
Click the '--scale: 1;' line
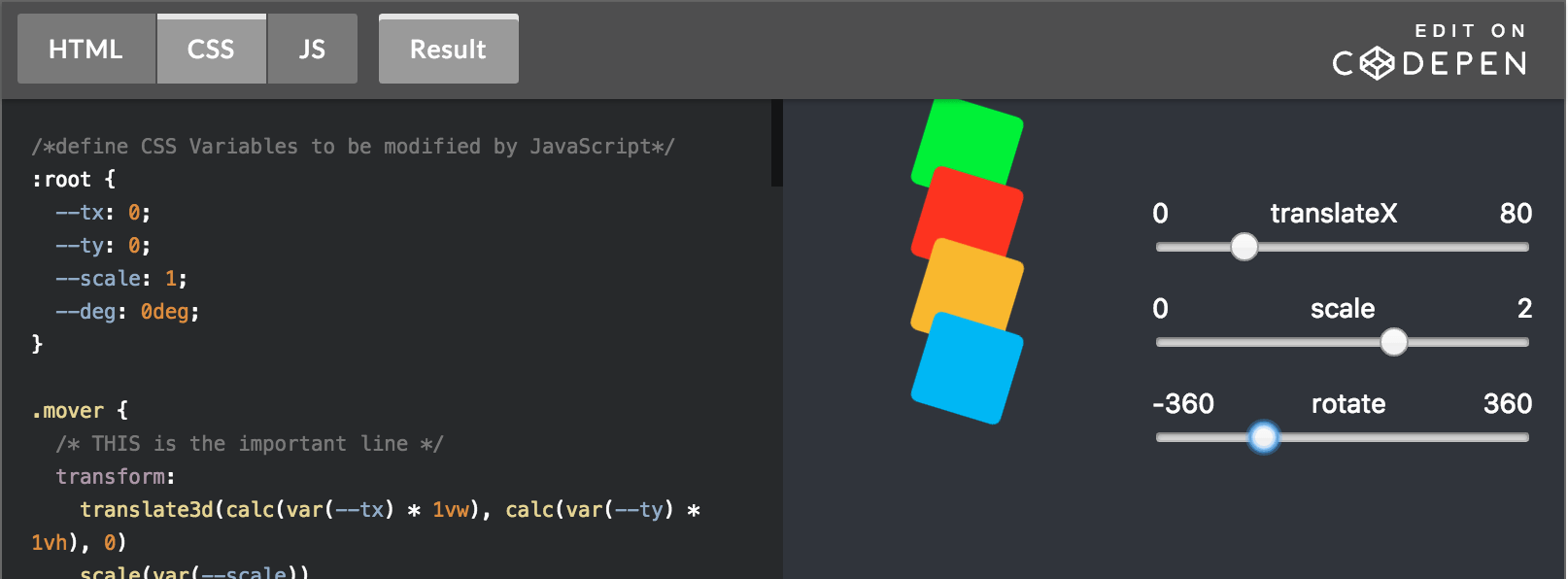(121, 279)
